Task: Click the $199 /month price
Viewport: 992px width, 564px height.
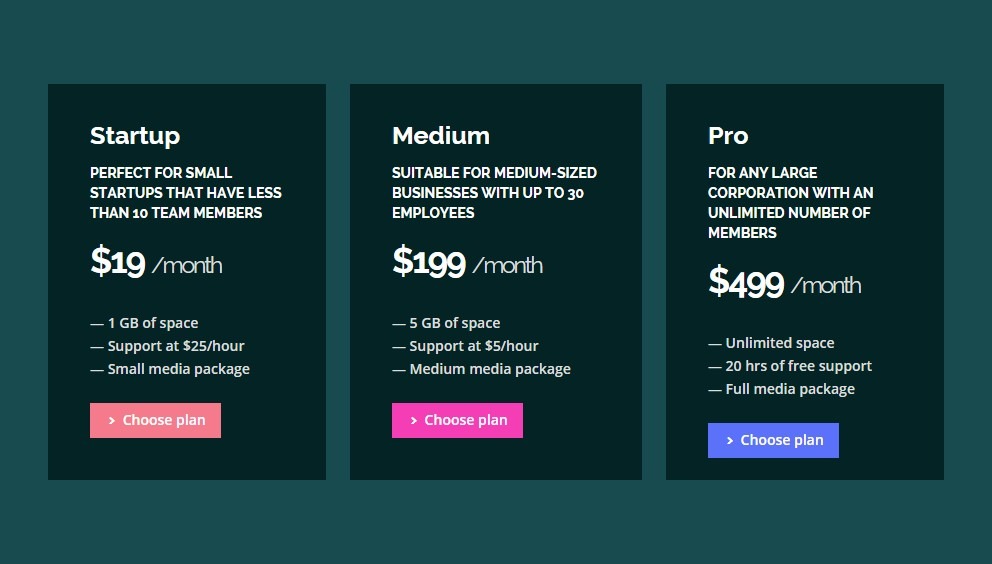Action: [468, 262]
